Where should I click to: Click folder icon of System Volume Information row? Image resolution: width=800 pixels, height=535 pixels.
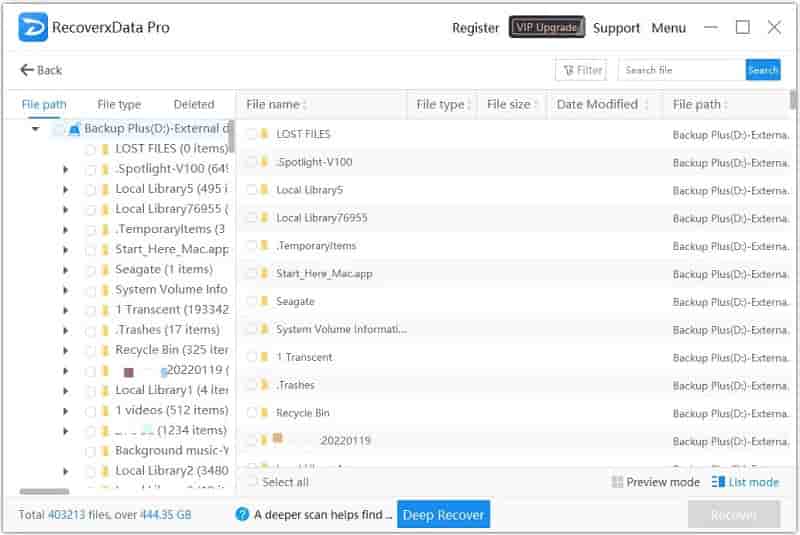click(x=264, y=329)
